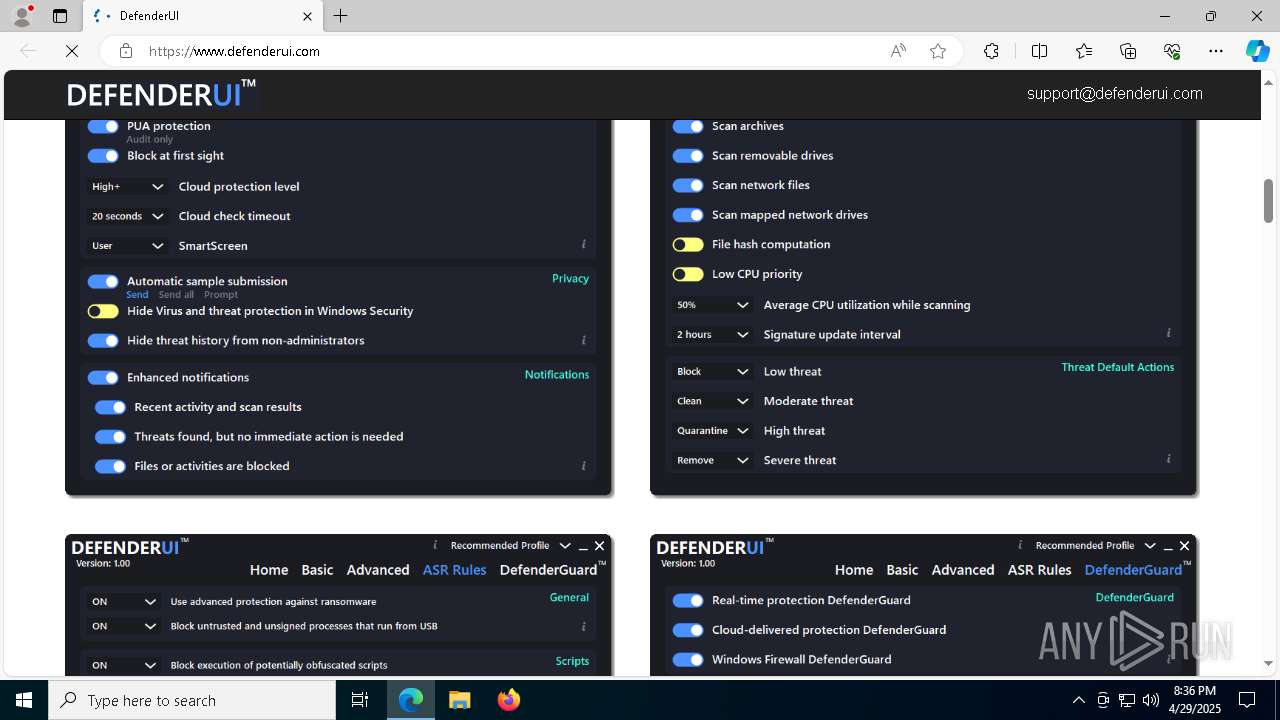Switch to Home tab in ASR Rules window
Viewport: 1280px width, 720px height.
coord(269,570)
